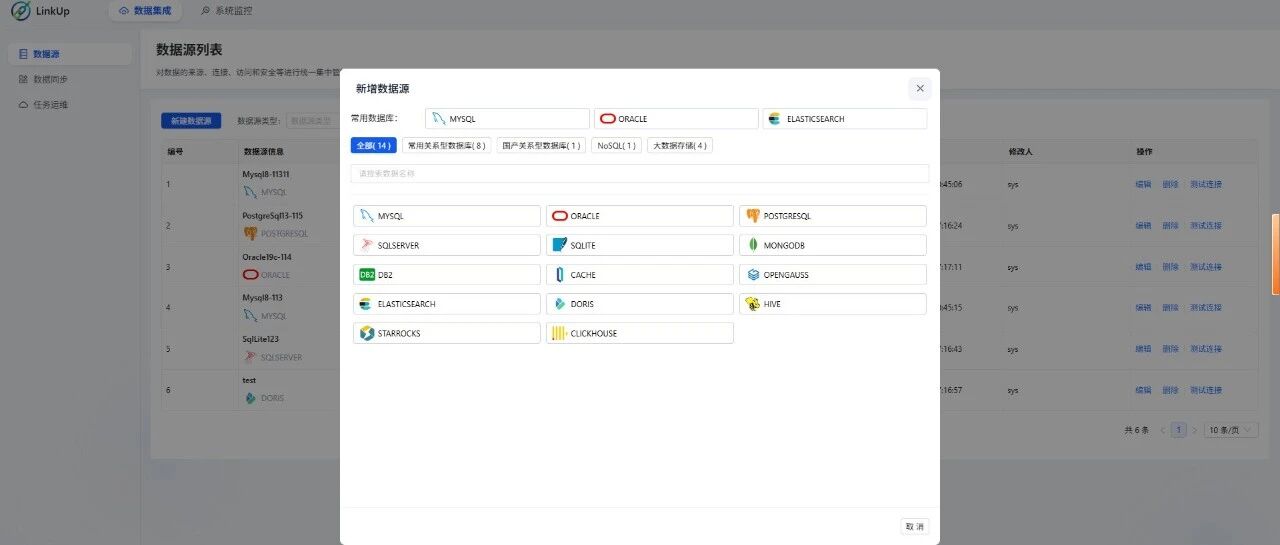Open the 数据集成 top navigation tab

click(x=145, y=11)
